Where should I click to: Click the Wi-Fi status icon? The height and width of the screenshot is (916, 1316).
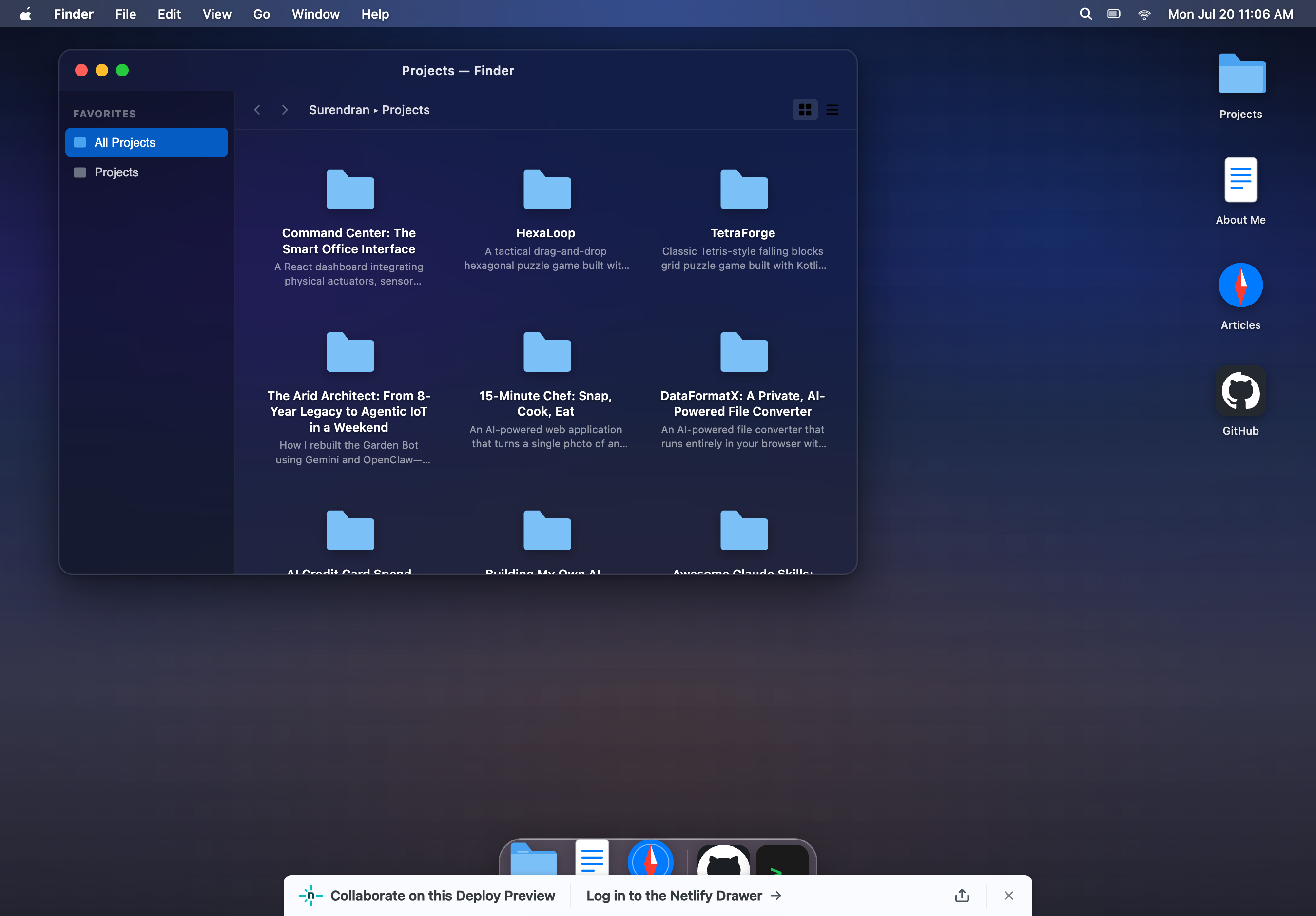pyautogui.click(x=1144, y=14)
